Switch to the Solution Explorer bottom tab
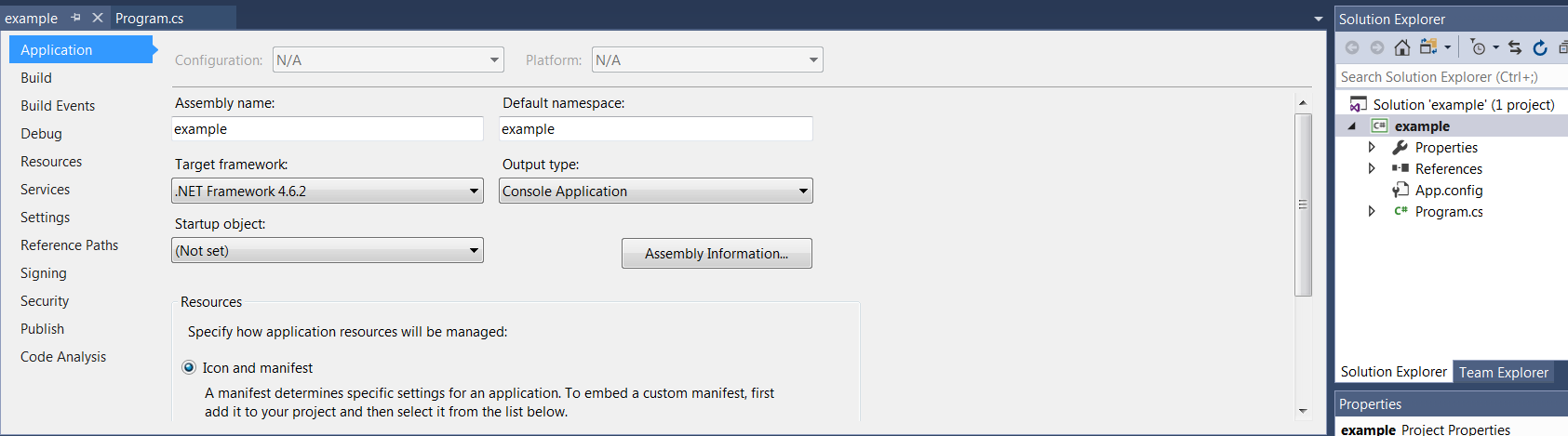This screenshot has height=436, width=1568. (1393, 371)
